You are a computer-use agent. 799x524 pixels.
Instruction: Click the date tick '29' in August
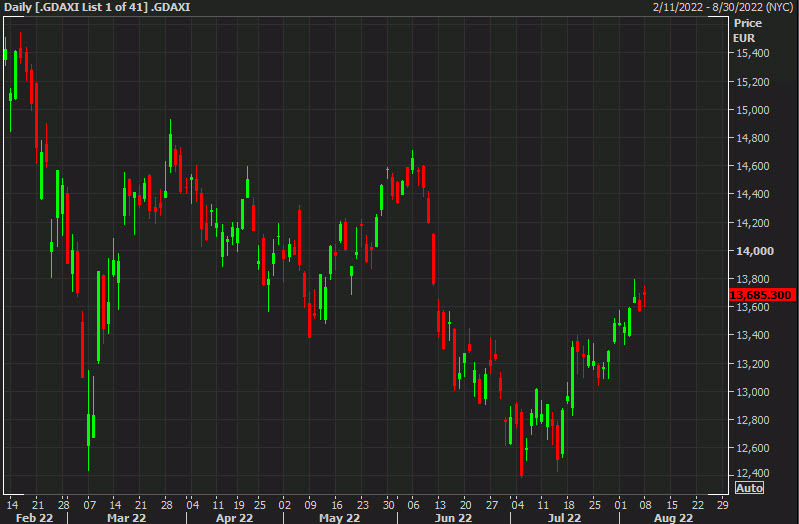(722, 505)
